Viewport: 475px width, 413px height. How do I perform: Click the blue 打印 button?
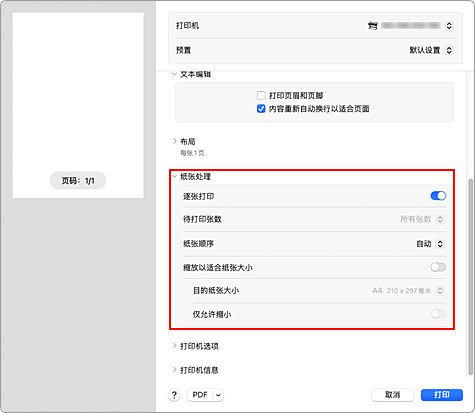[x=442, y=395]
